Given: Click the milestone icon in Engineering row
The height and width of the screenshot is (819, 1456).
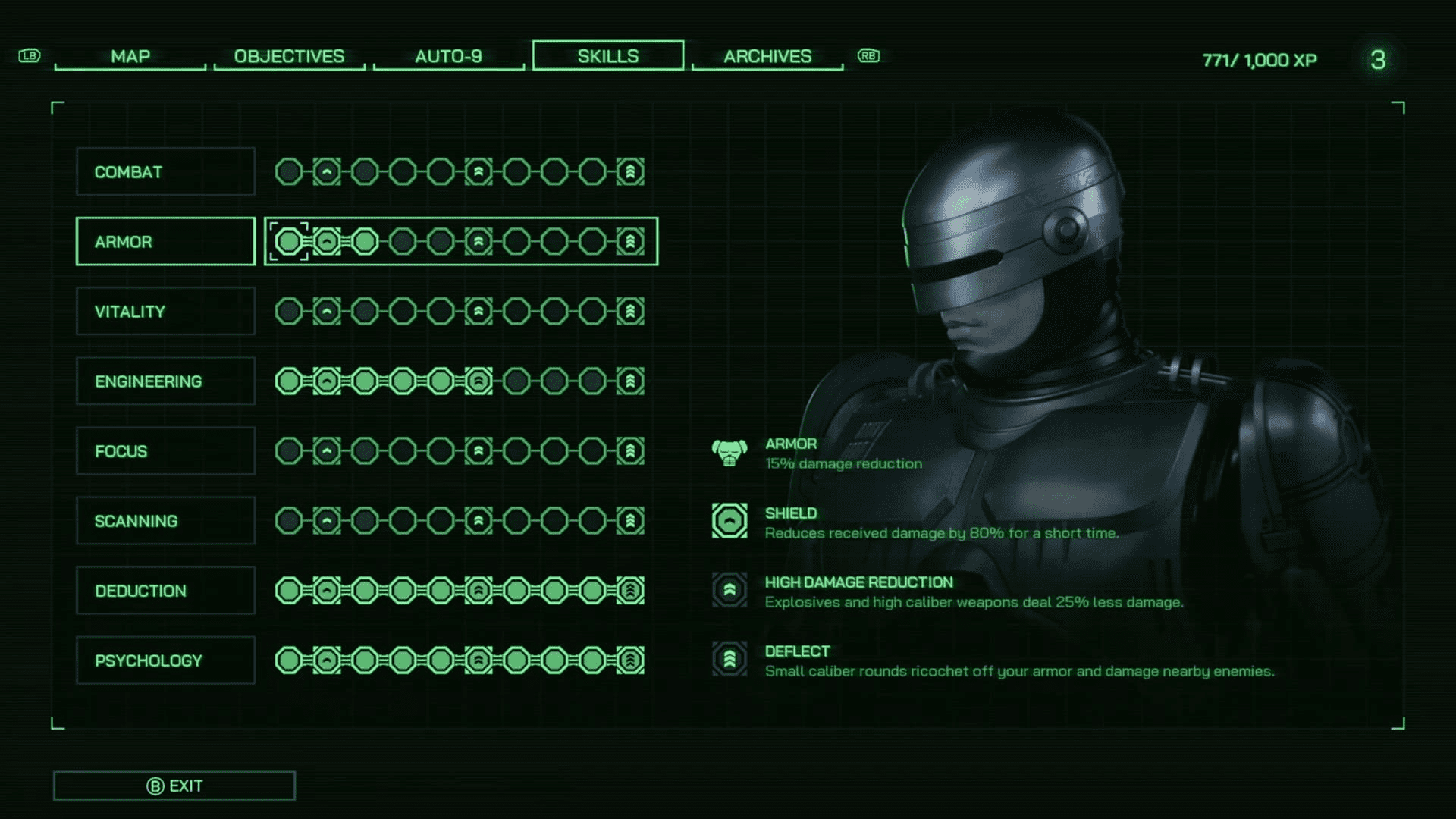Looking at the screenshot, I should (x=479, y=381).
